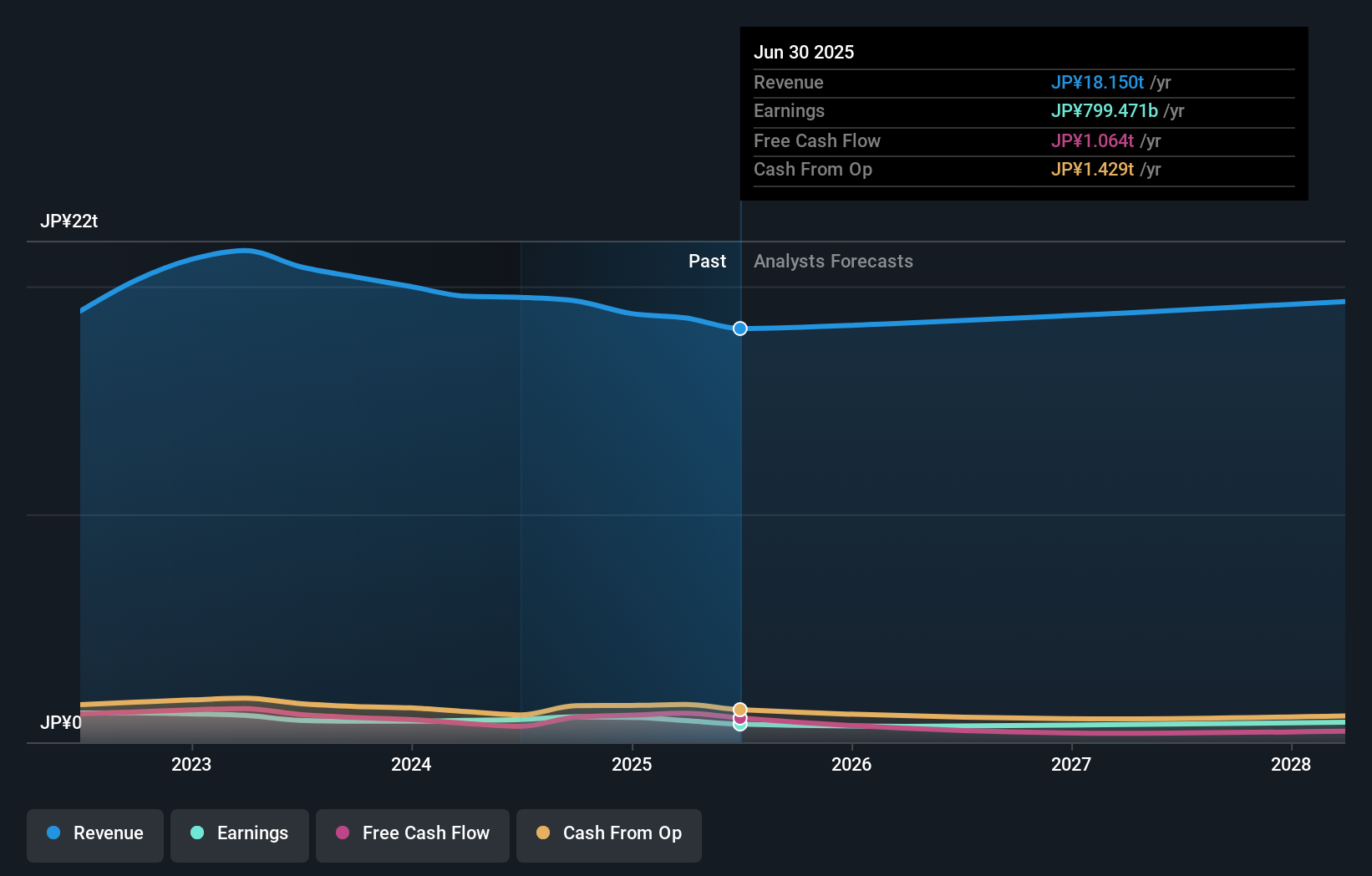Screen dimensions: 1372x876
Task: Select the 2027 x-axis label
Action: [x=1071, y=764]
